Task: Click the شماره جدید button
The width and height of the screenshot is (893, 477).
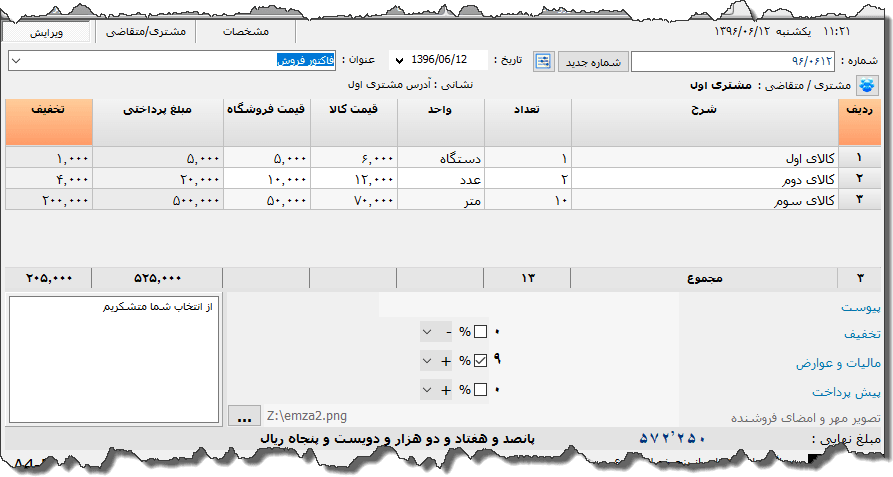Action: click(593, 62)
